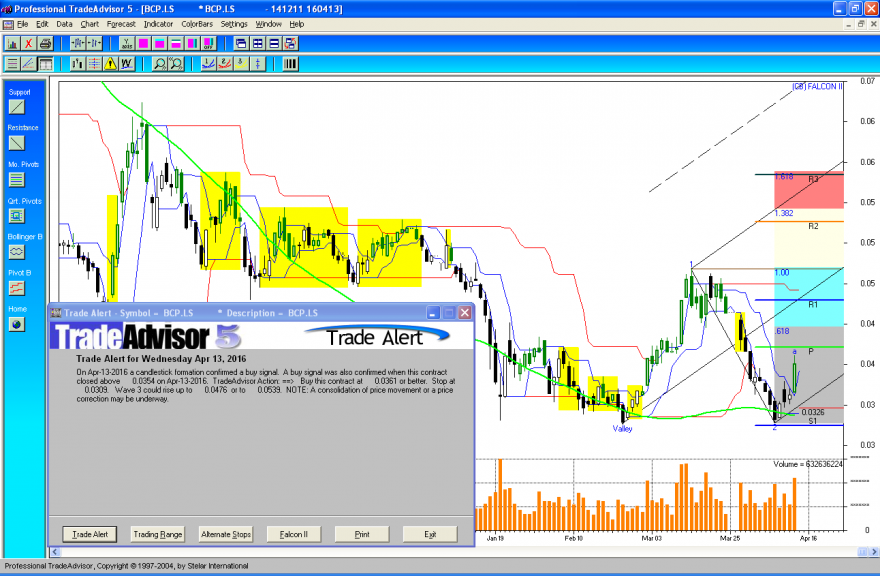880x576 pixels.
Task: Click the blue curve number 1 icon
Action: click(208, 64)
